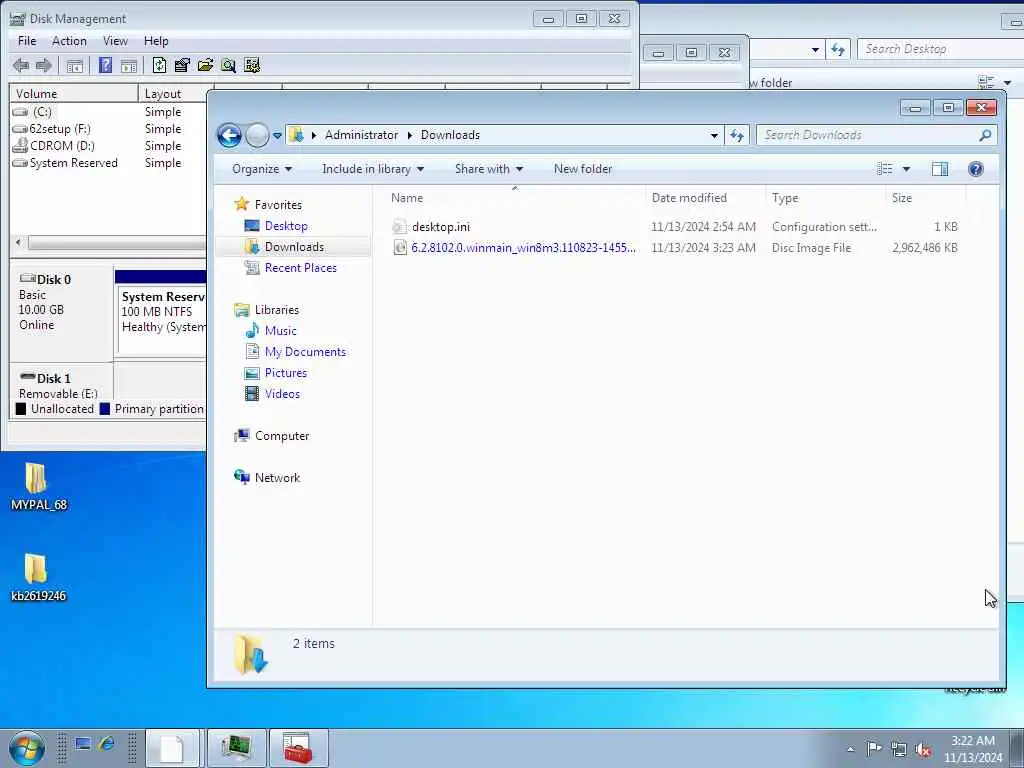Toggle the preview pane button
1024x768 pixels.
click(940, 169)
